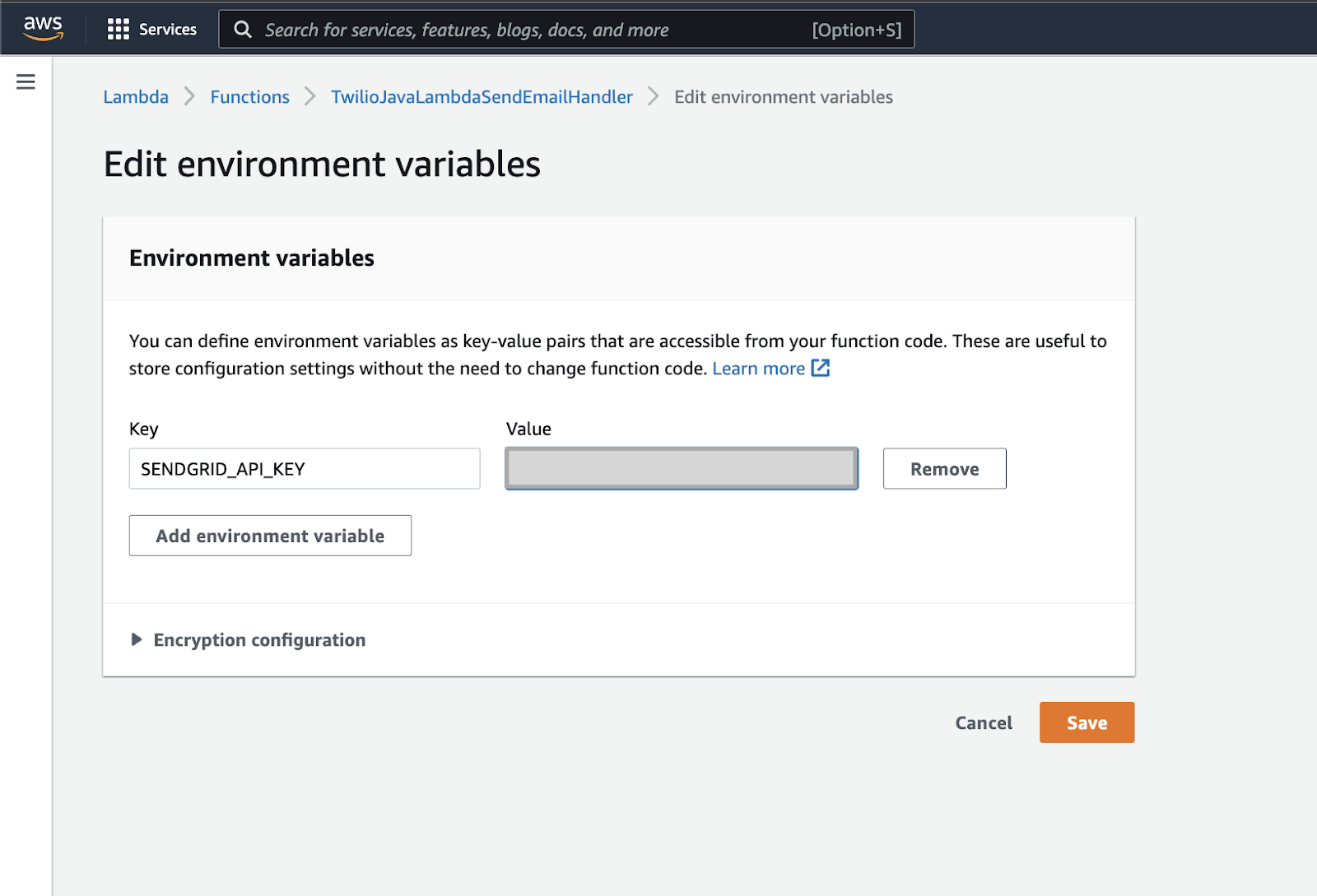Image resolution: width=1317 pixels, height=896 pixels.
Task: Click the 'Key' column label
Action: 144,429
